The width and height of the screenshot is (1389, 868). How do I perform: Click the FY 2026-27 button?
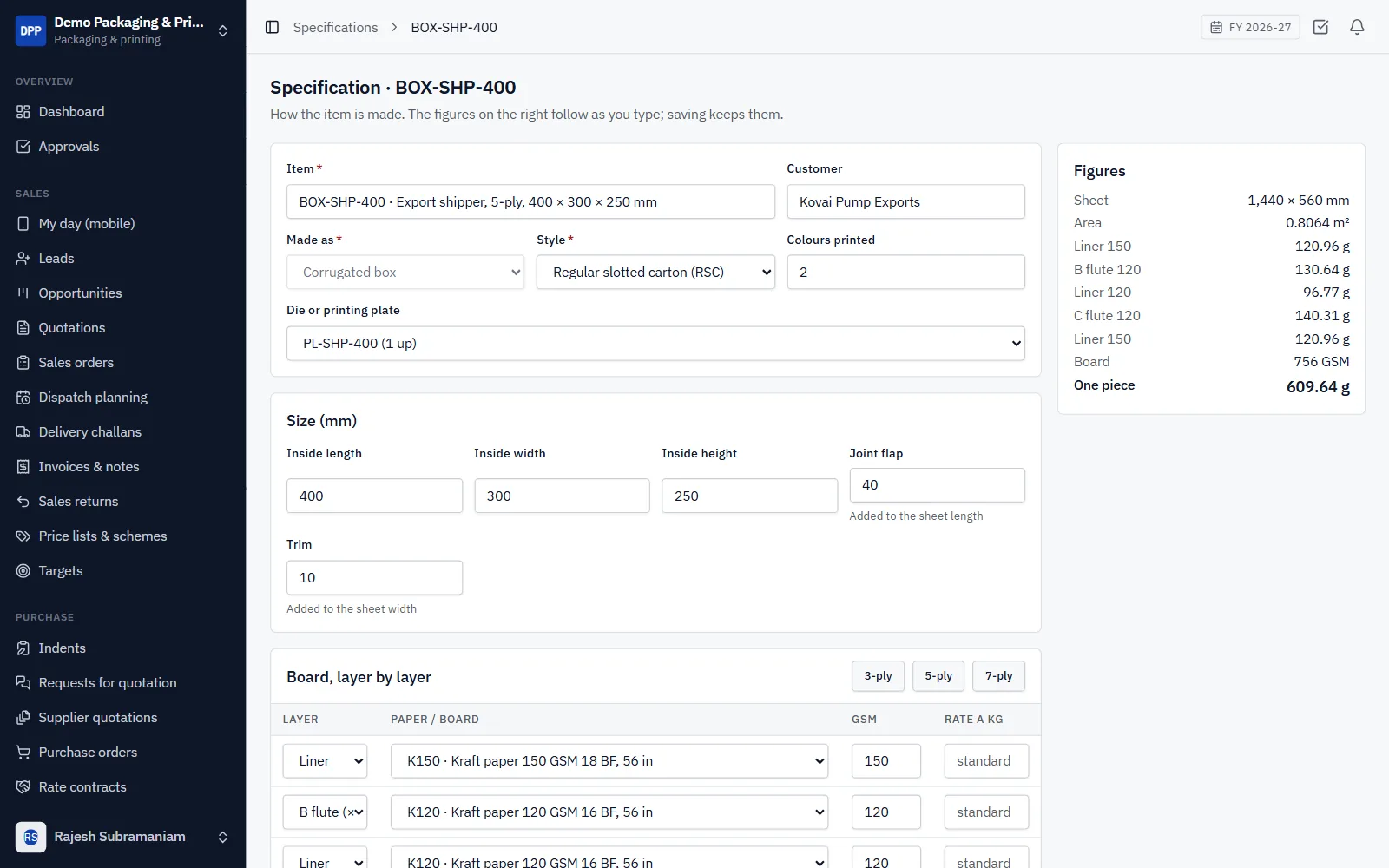click(1250, 27)
